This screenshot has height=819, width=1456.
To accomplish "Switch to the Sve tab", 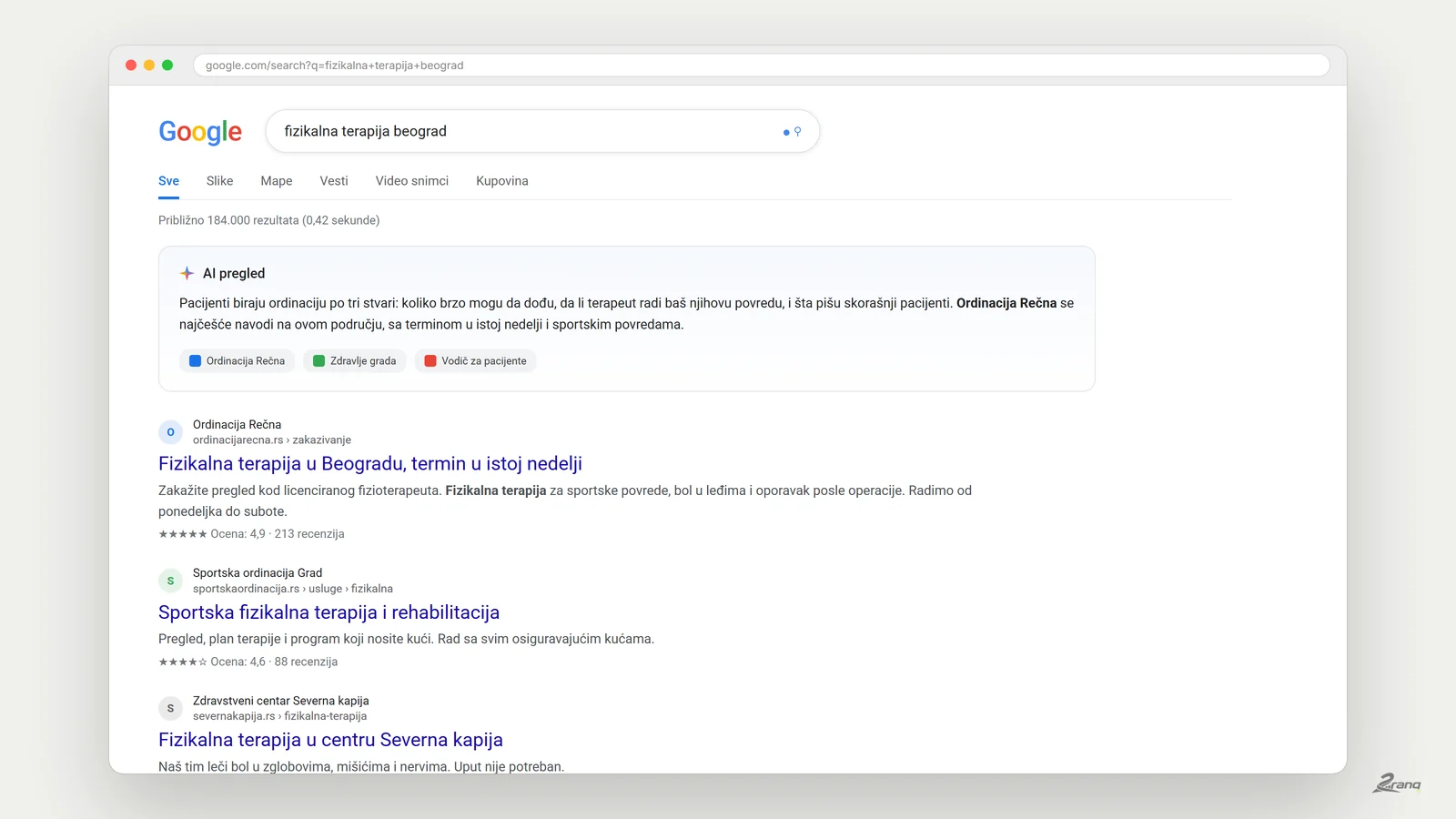I will [168, 181].
